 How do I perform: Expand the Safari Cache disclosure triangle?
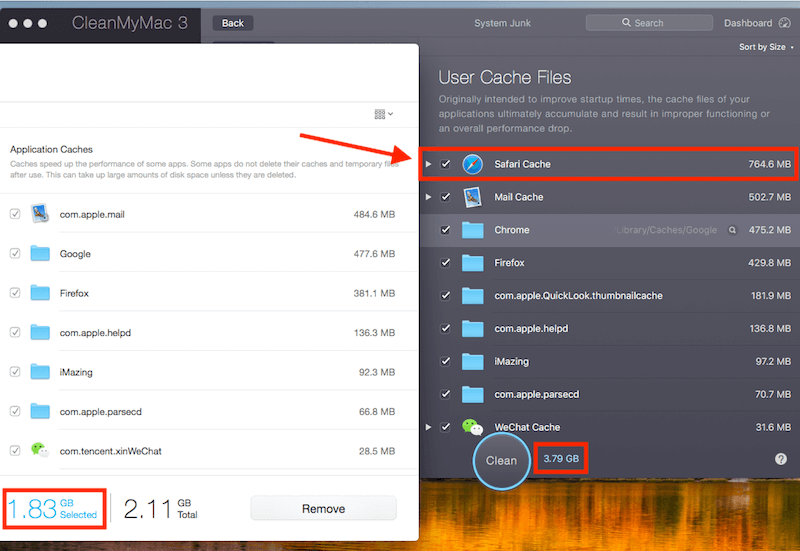click(429, 164)
